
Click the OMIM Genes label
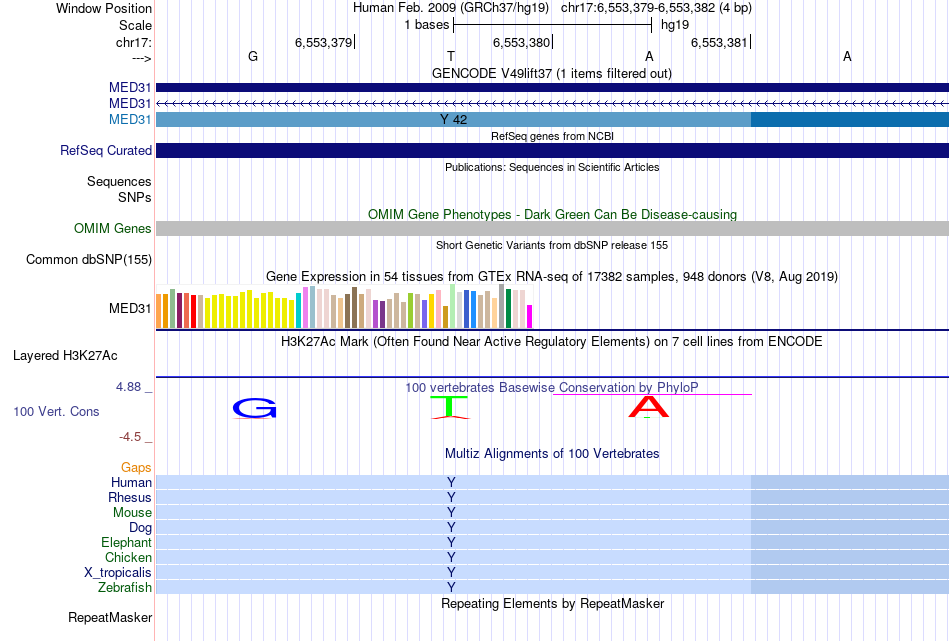tap(112, 228)
